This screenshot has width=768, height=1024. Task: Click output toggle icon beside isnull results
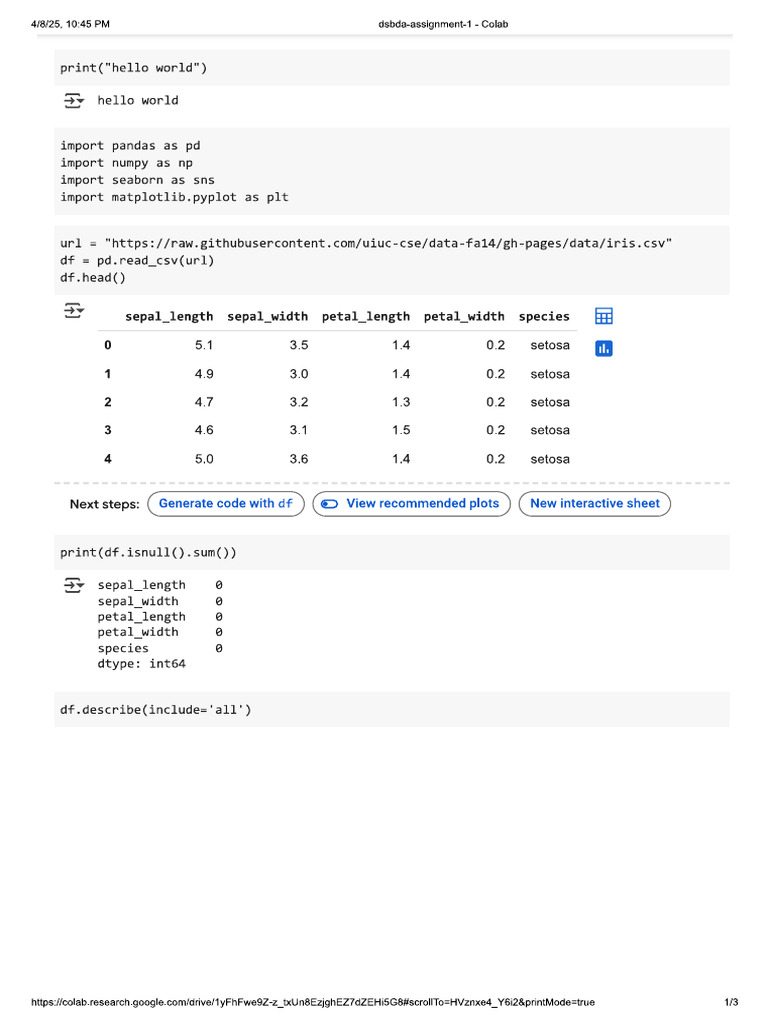click(74, 585)
